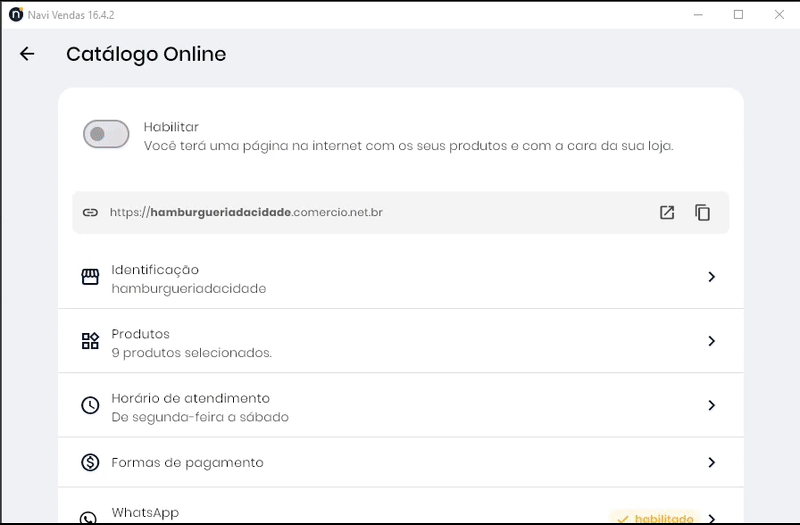This screenshot has height=525, width=800.
Task: Click the Horário de atendimento clock icon
Action: (90, 405)
